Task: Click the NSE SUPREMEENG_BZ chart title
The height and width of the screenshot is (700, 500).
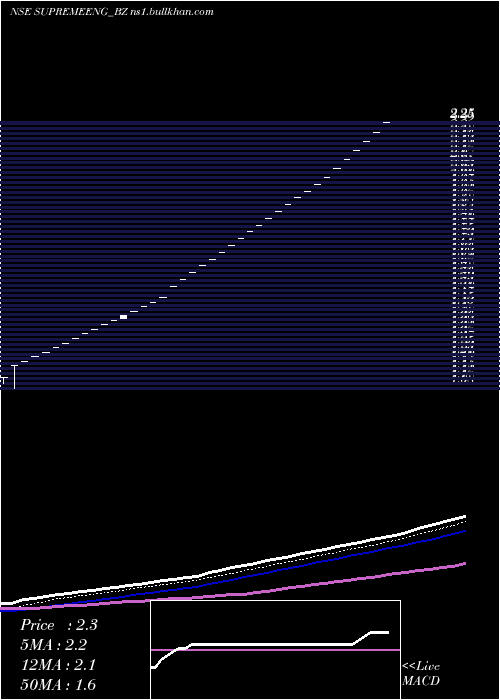Action: click(112, 12)
